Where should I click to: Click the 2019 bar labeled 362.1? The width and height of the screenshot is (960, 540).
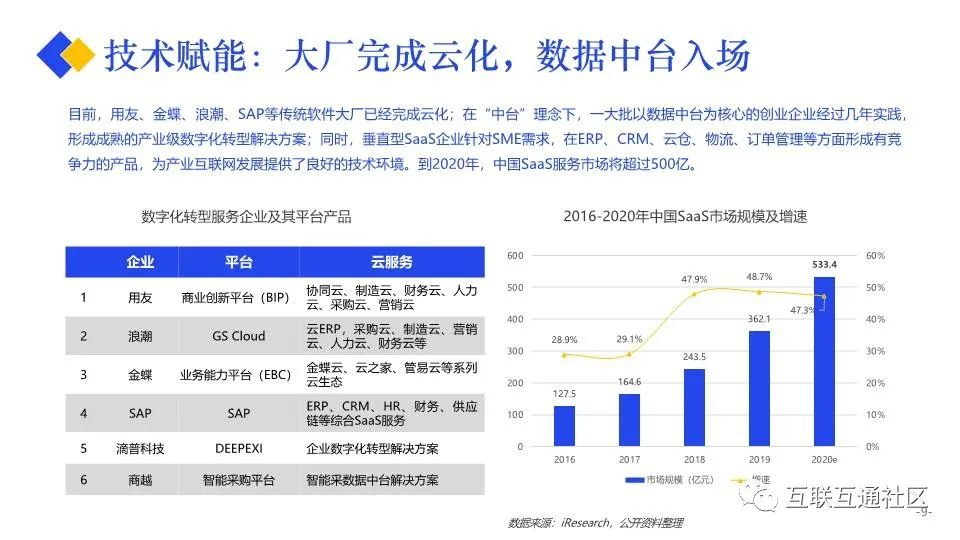coord(759,388)
